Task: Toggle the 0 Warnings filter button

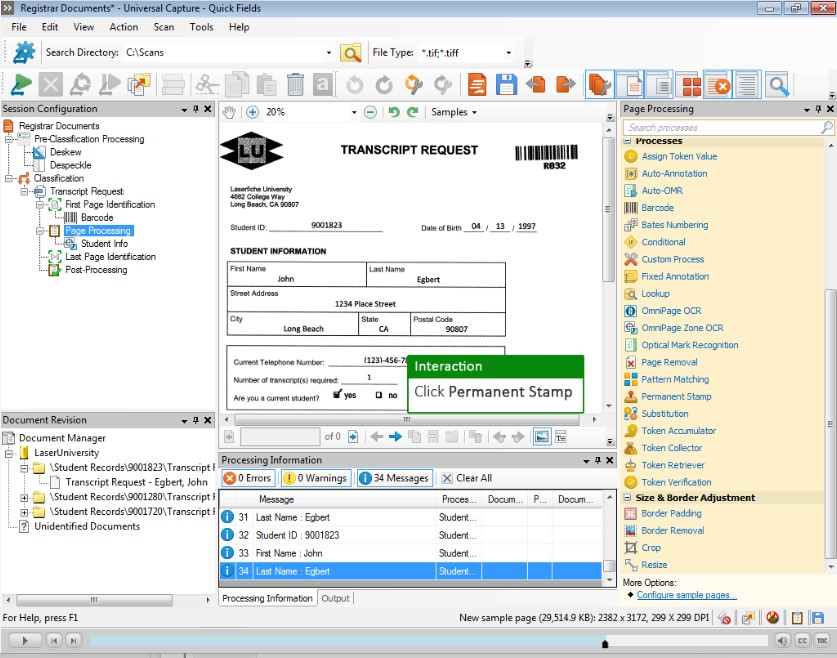Action: pos(315,478)
